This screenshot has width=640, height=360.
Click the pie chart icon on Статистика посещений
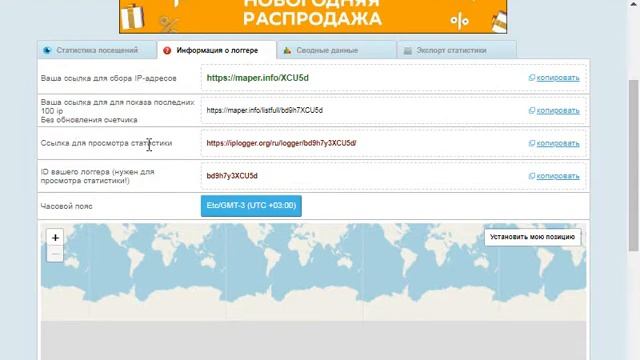point(47,50)
